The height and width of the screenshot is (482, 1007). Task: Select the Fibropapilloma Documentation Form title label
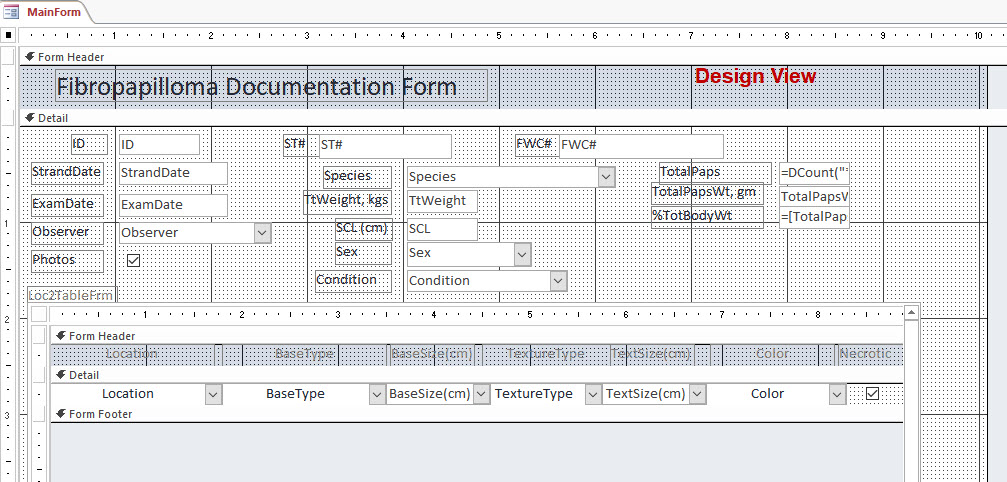(x=272, y=86)
